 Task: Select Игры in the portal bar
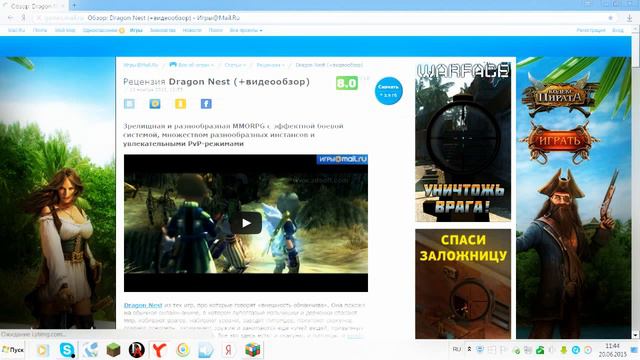point(136,30)
